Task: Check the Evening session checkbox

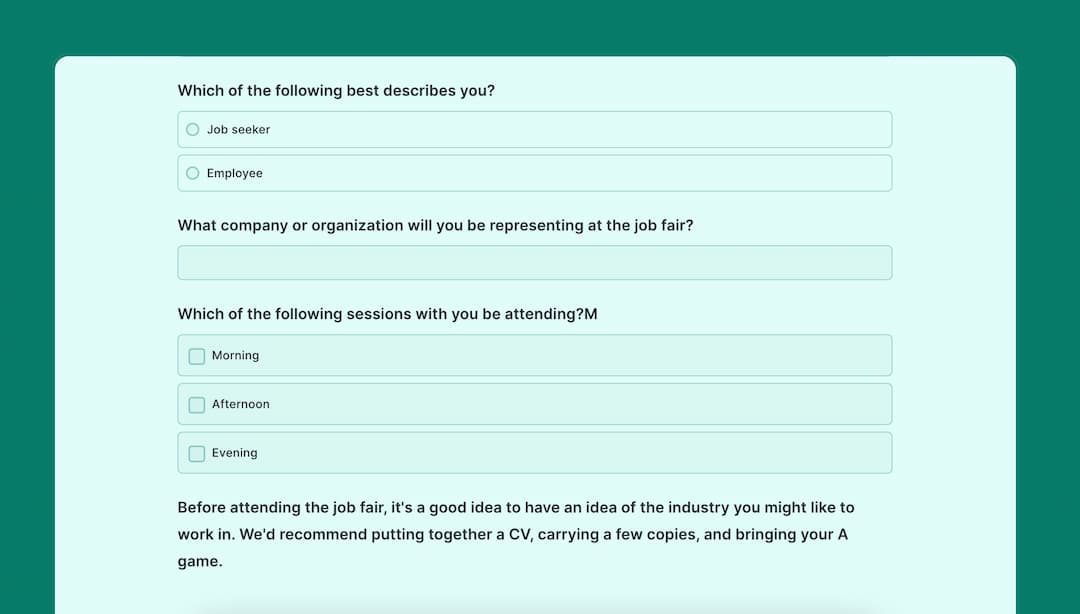Action: coord(196,453)
